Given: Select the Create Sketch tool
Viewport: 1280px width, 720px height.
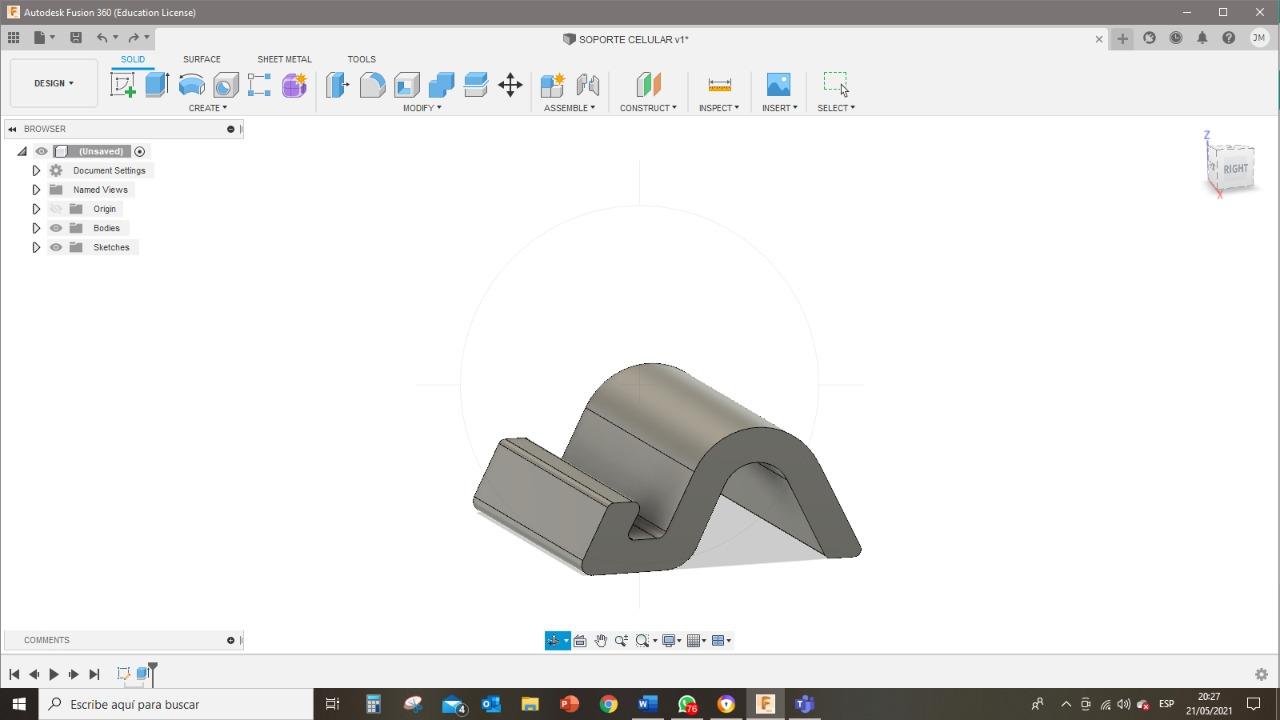Looking at the screenshot, I should 123,85.
